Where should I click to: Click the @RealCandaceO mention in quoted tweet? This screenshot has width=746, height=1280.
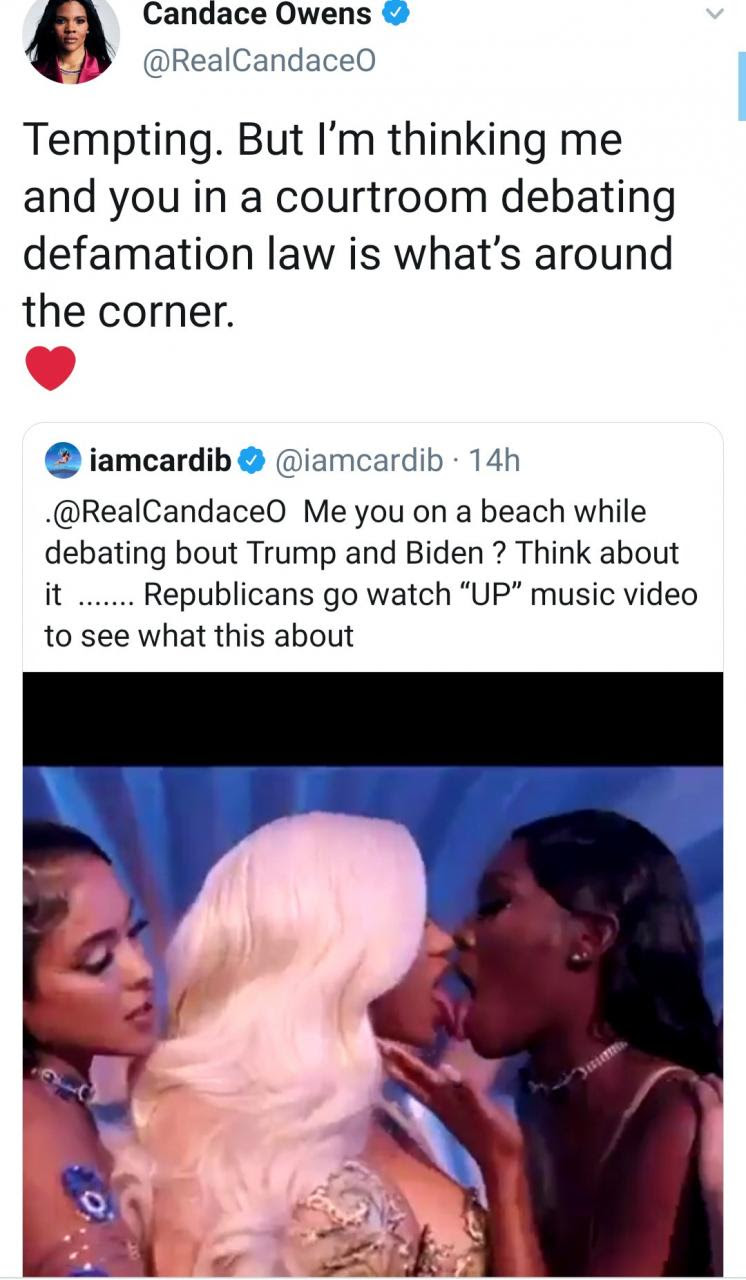coord(166,511)
